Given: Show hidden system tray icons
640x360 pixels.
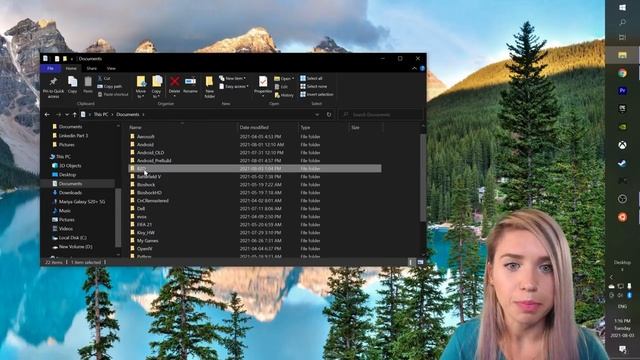Looking at the screenshot, I should click(x=611, y=277).
